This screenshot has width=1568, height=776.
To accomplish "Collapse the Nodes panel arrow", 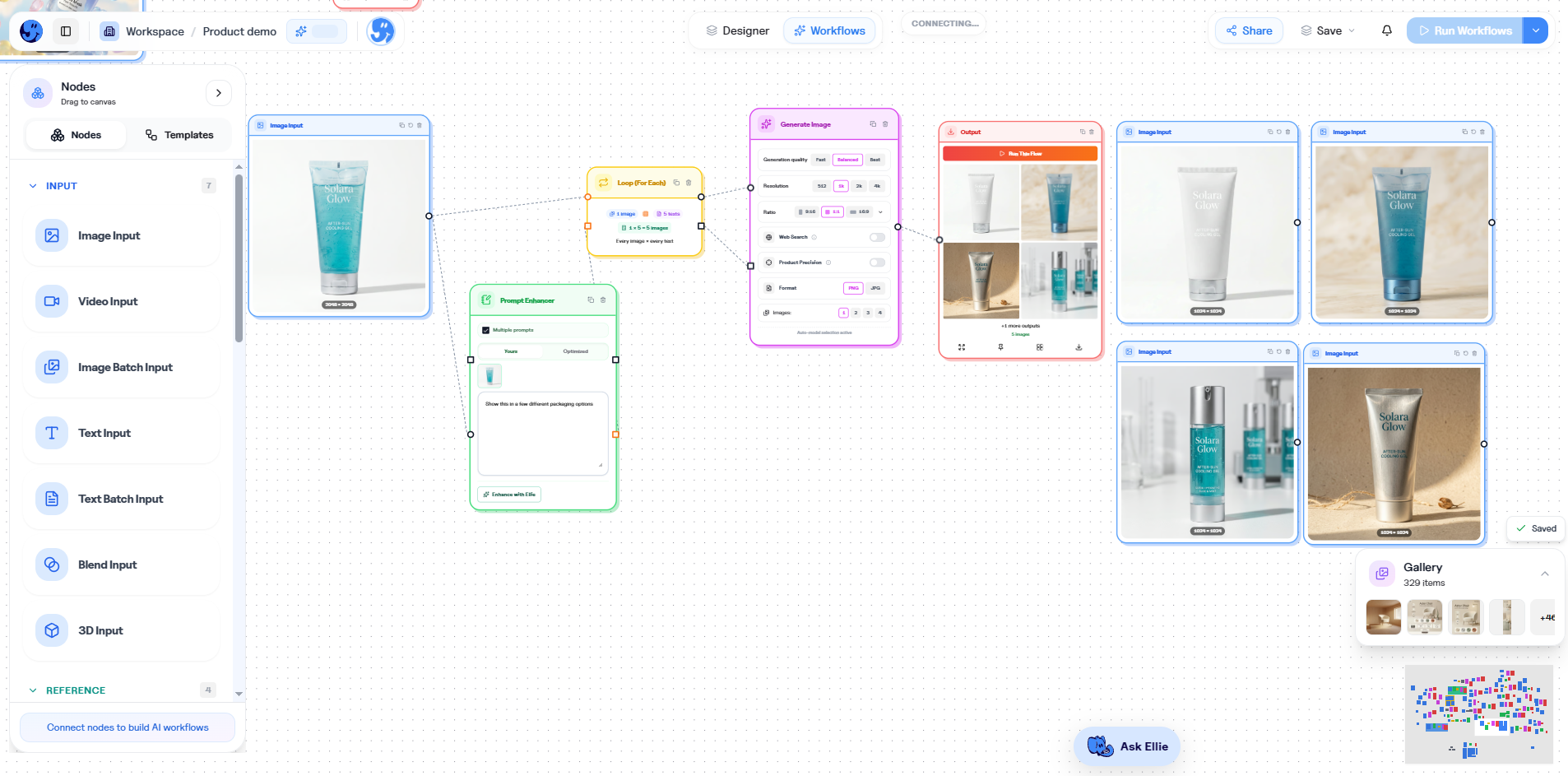I will click(218, 93).
